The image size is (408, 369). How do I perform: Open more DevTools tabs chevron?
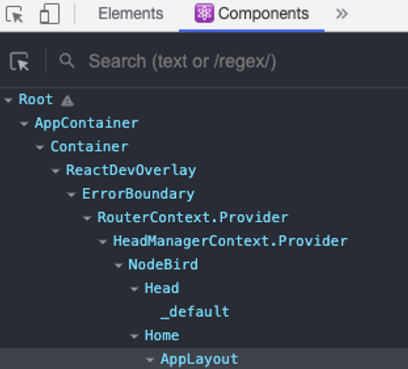[x=342, y=14]
